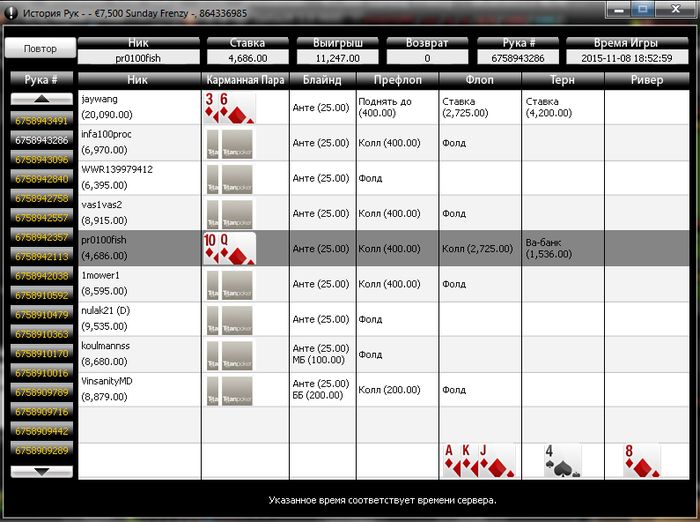Choose hand 6758942557

42,218
